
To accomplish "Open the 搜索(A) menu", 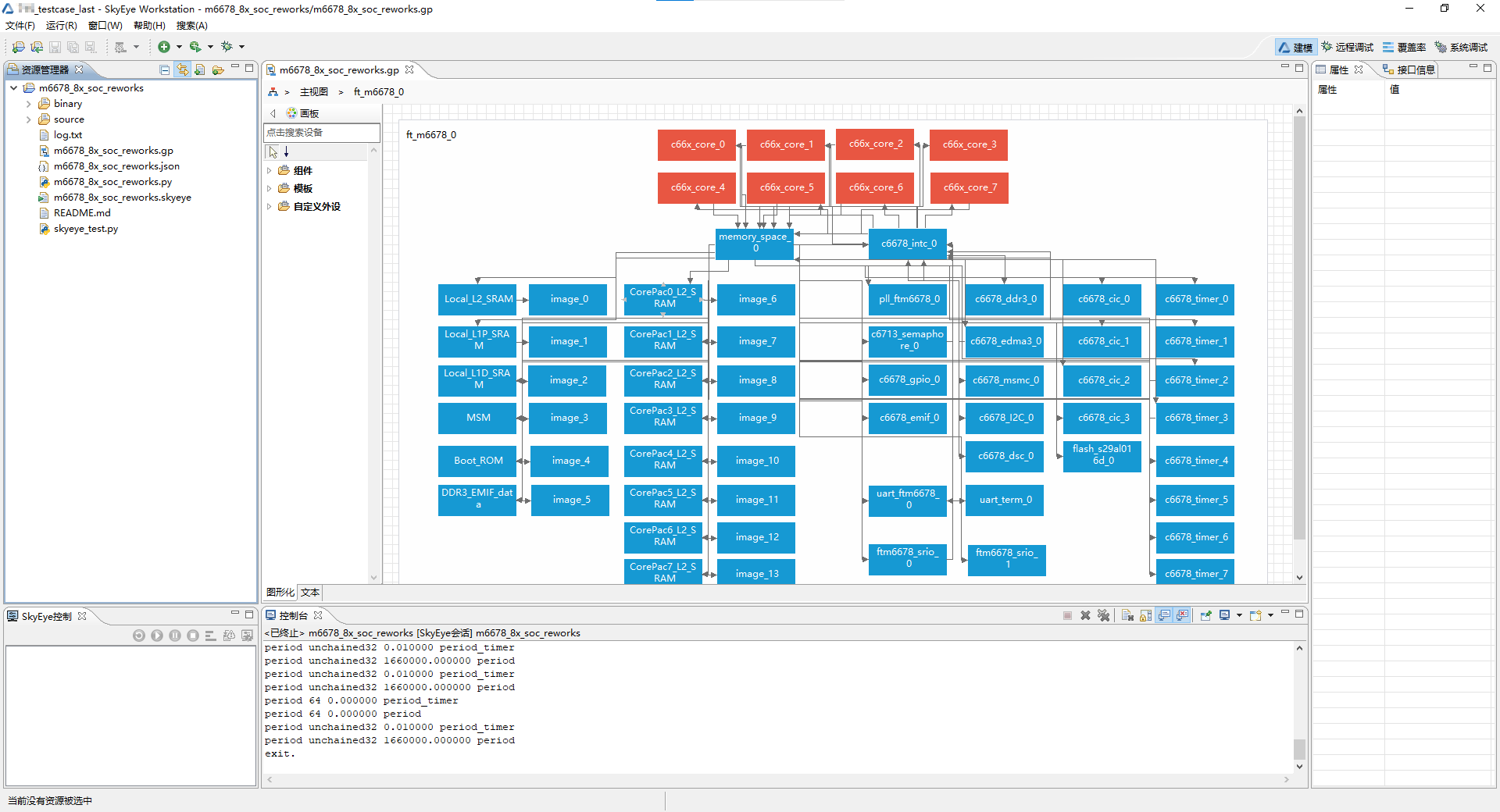I will (192, 26).
